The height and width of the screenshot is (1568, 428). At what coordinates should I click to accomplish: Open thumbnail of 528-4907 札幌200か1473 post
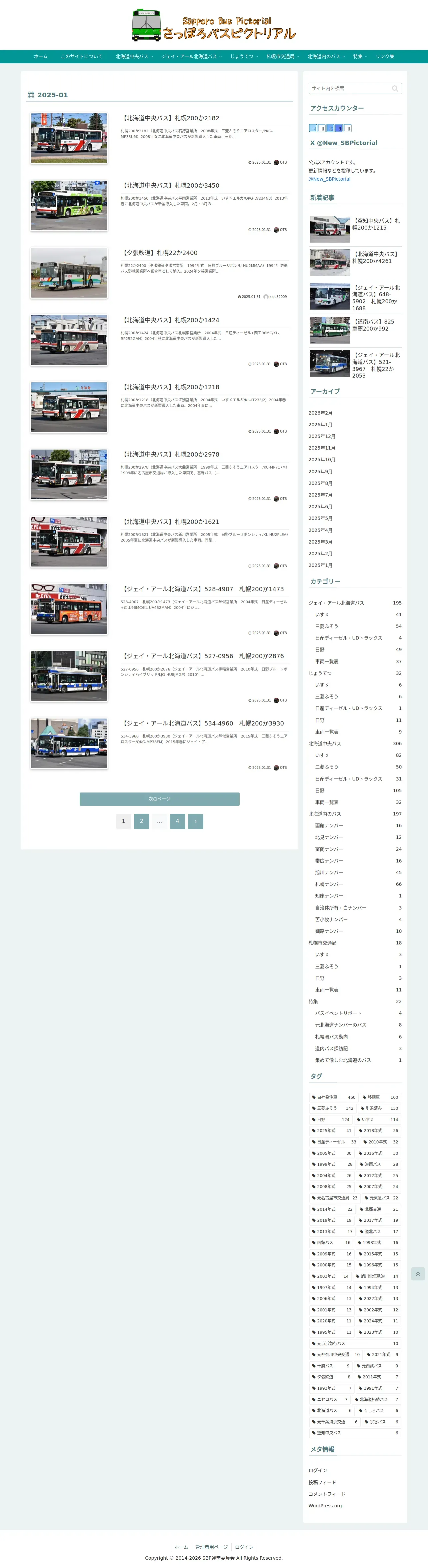coord(69,609)
